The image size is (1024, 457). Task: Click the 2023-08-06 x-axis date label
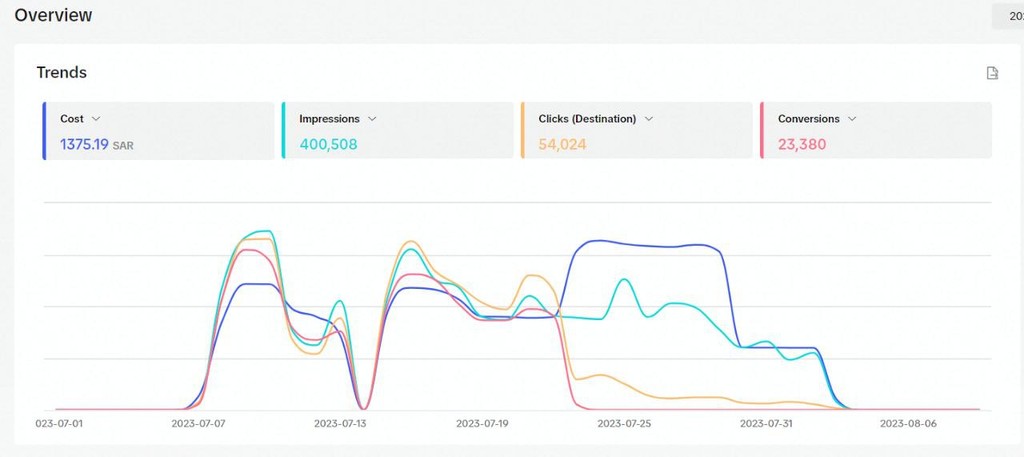coord(906,423)
